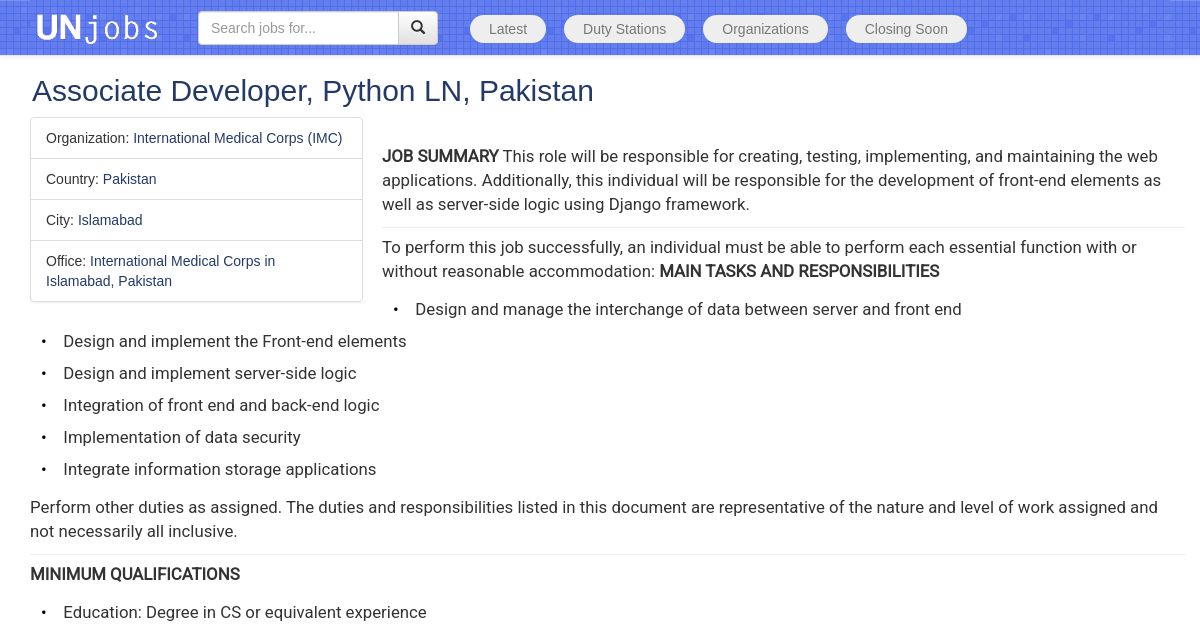Go to Duty Stations
Viewport: 1200px width, 628px height.
click(x=624, y=29)
